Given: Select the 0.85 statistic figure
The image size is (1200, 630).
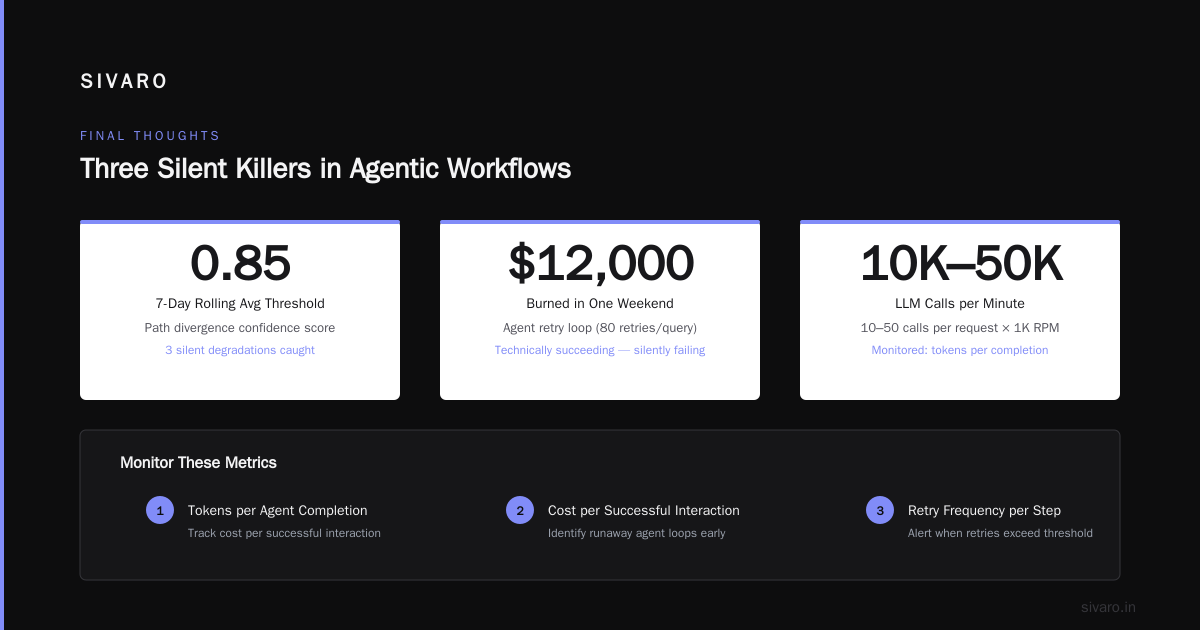Looking at the screenshot, I should pos(240,264).
